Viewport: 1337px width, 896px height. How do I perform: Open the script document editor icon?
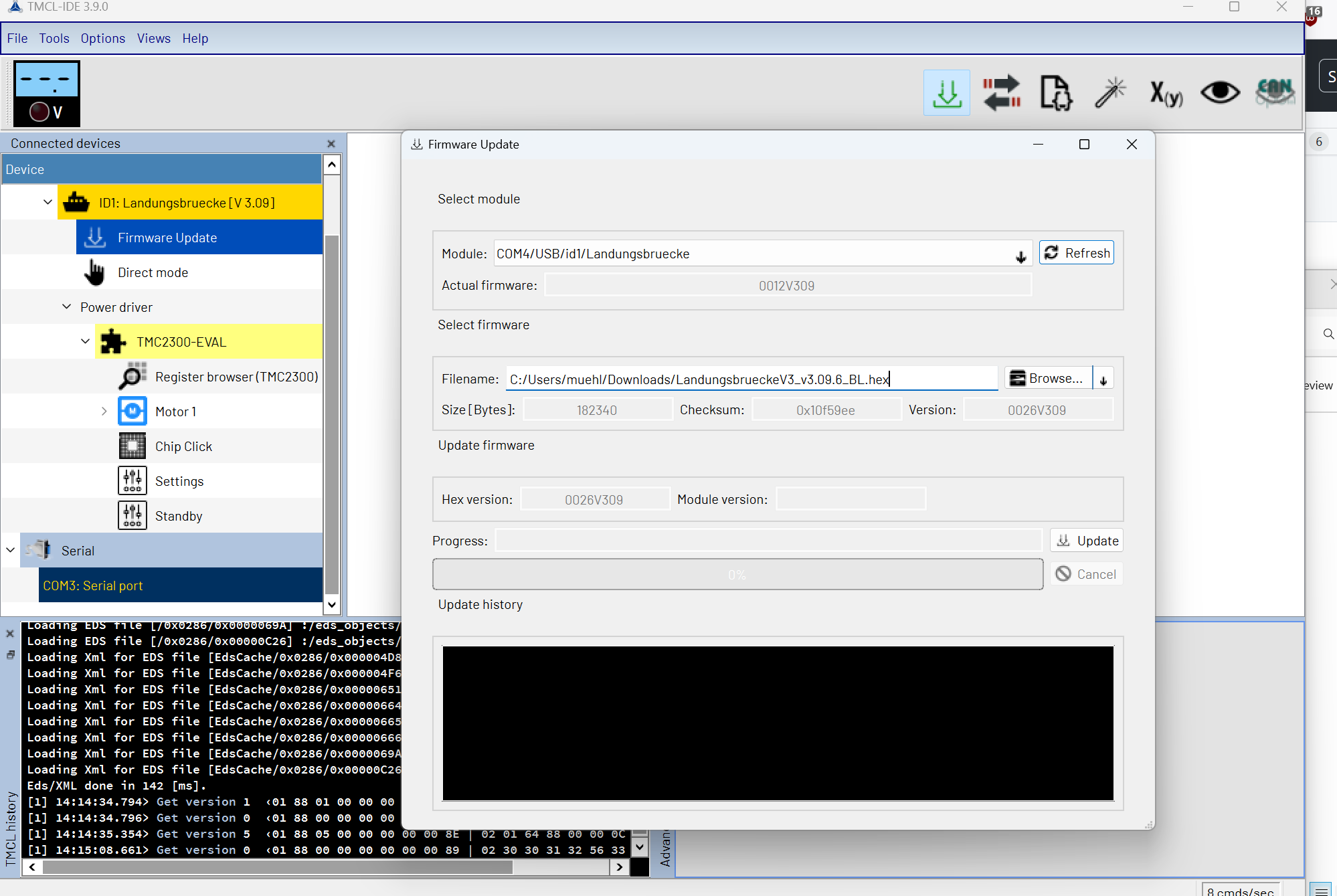(1057, 93)
